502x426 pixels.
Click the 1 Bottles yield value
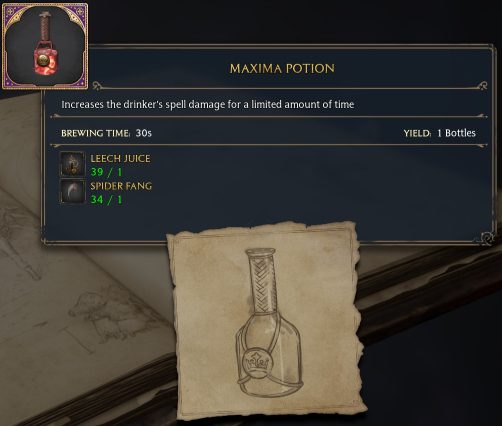[x=456, y=133]
